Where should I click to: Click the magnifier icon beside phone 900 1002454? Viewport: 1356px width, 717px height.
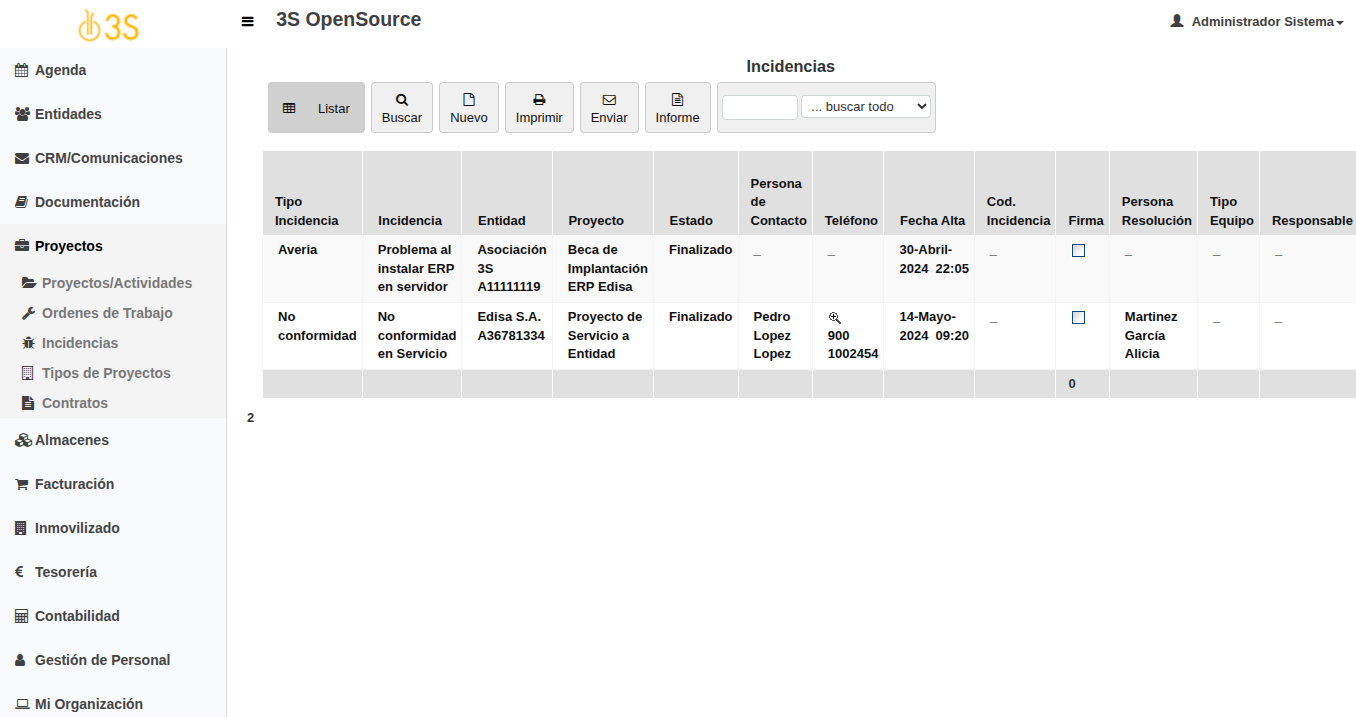(x=835, y=318)
